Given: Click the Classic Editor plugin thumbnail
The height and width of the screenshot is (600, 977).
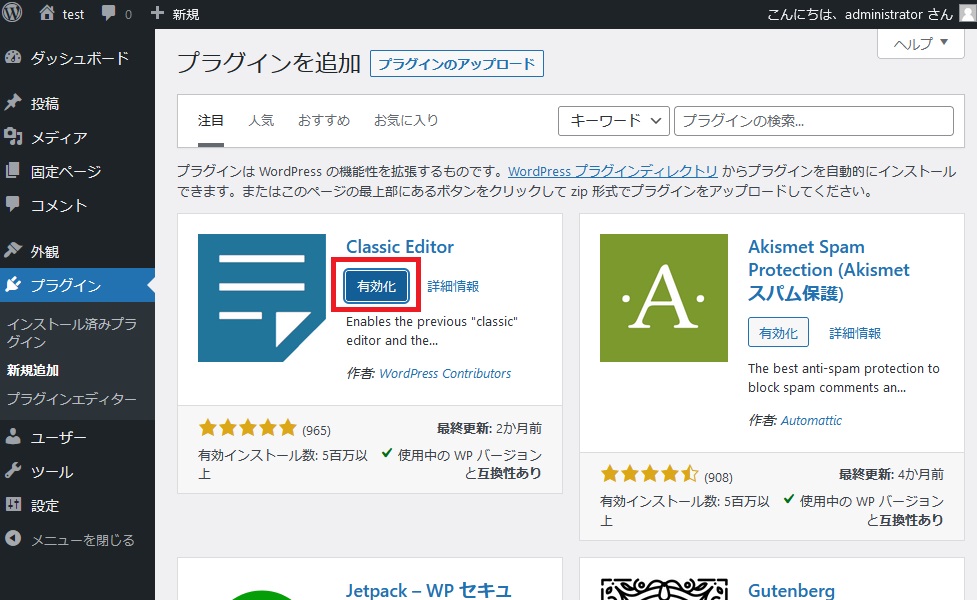Looking at the screenshot, I should point(262,298).
